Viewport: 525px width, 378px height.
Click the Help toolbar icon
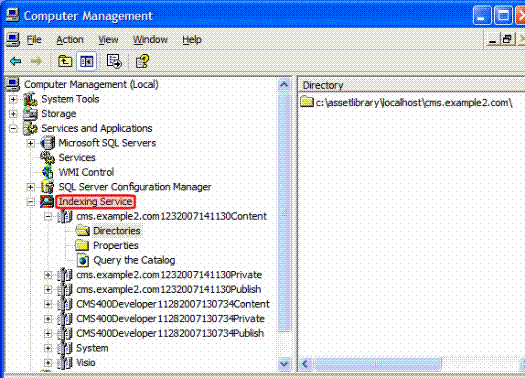[142, 61]
